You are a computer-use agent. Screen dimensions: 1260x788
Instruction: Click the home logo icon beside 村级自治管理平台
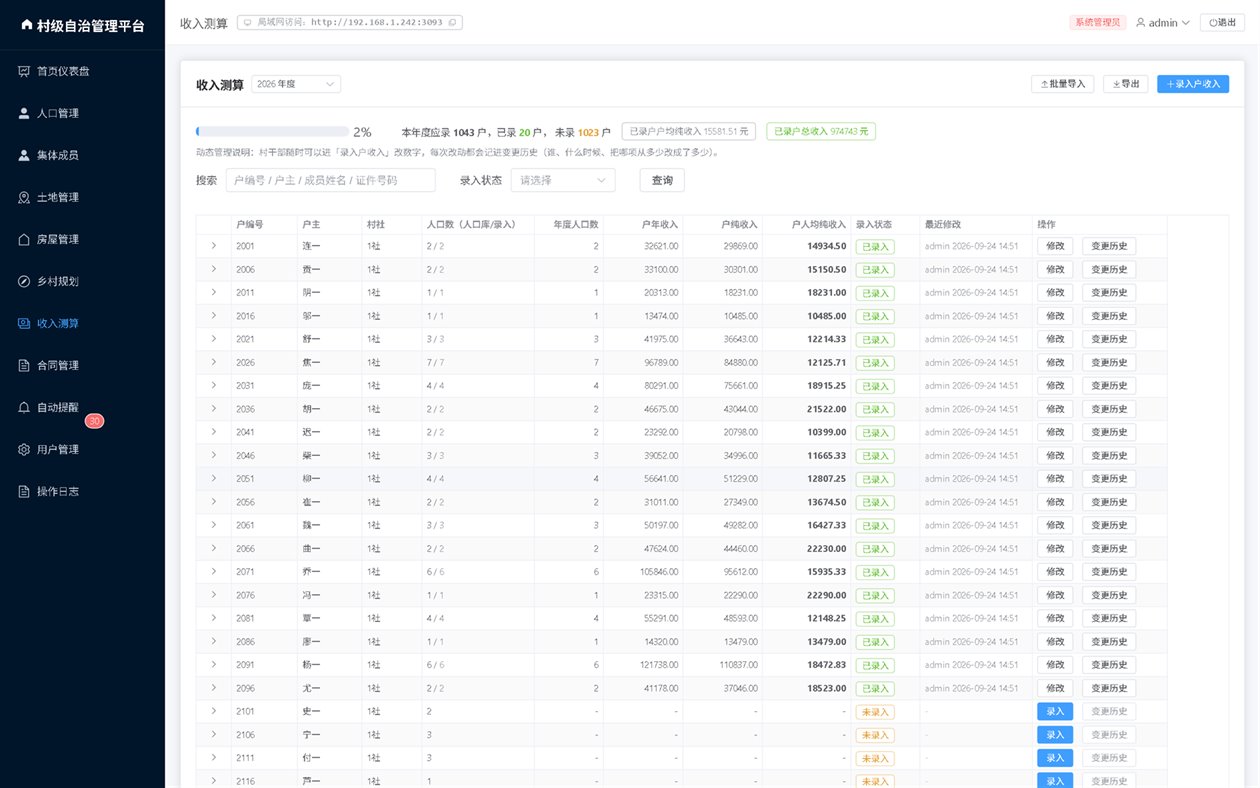click(26, 25)
